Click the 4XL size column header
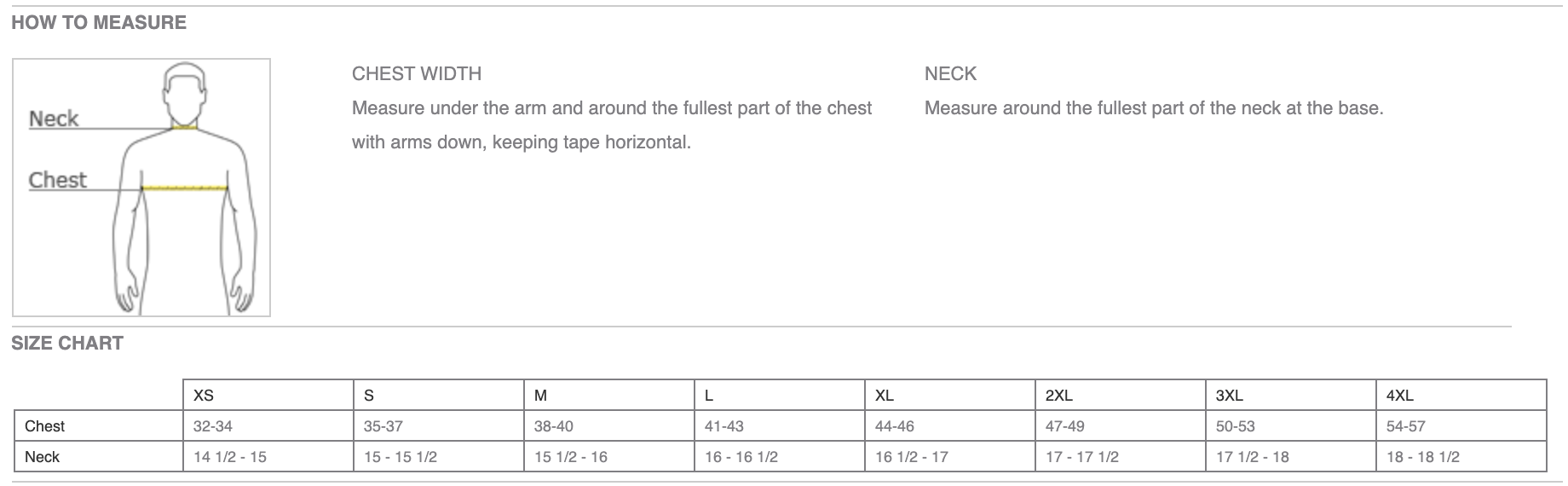This screenshot has width=1568, height=486. point(1399,396)
